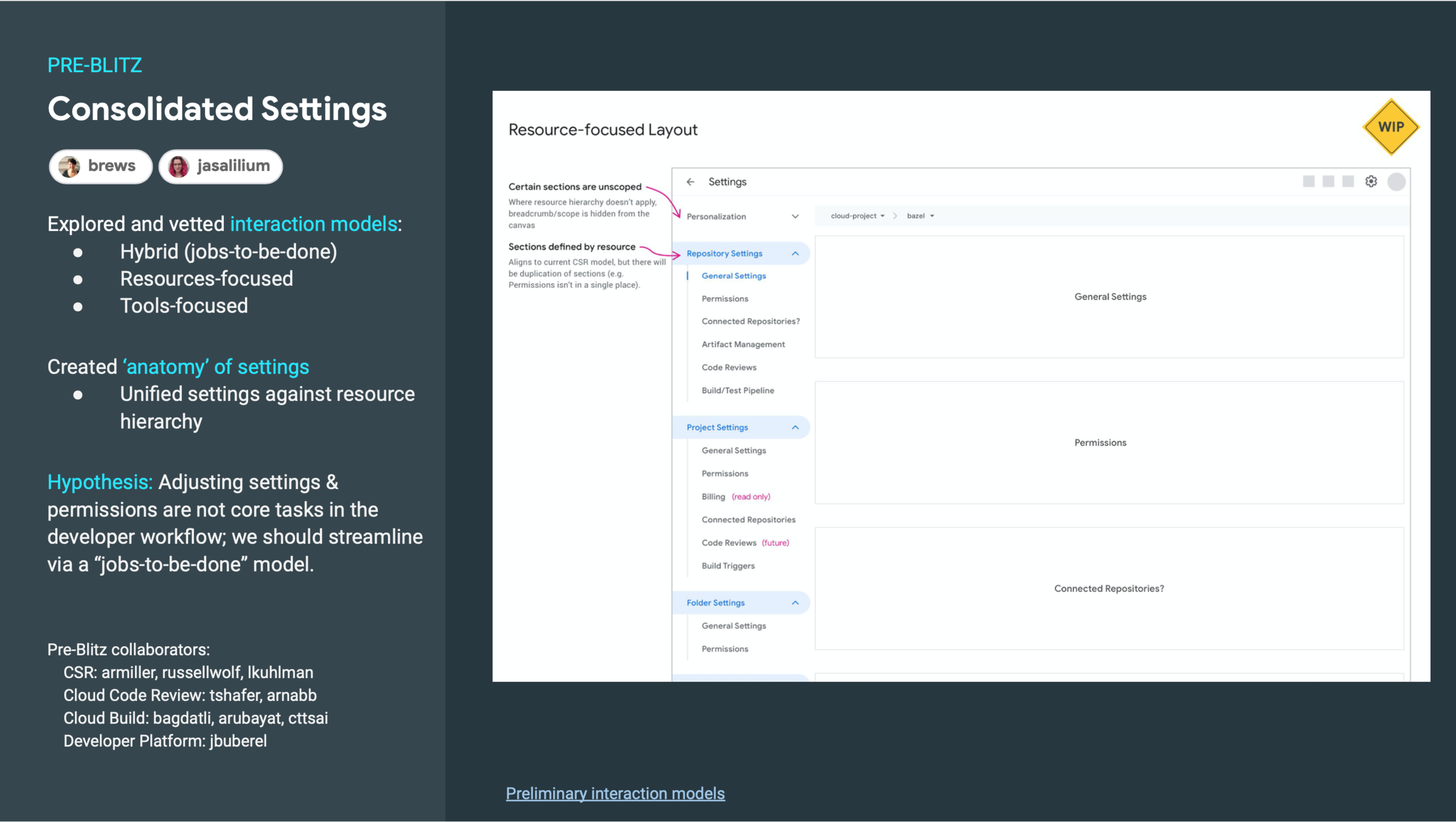Click the first placeholder toolbar square icon
Viewport: 1456px width, 822px height.
point(1310,181)
